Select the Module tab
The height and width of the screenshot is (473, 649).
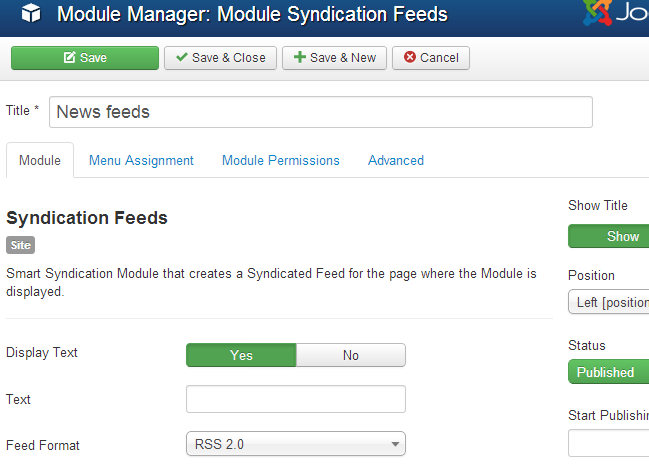[x=40, y=160]
